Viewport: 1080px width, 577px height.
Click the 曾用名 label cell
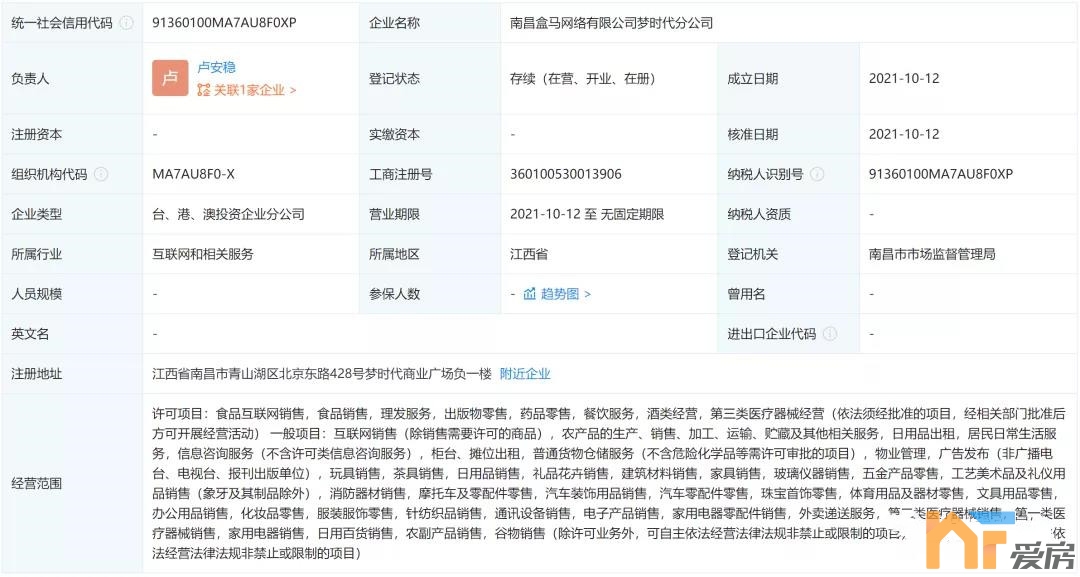click(788, 294)
